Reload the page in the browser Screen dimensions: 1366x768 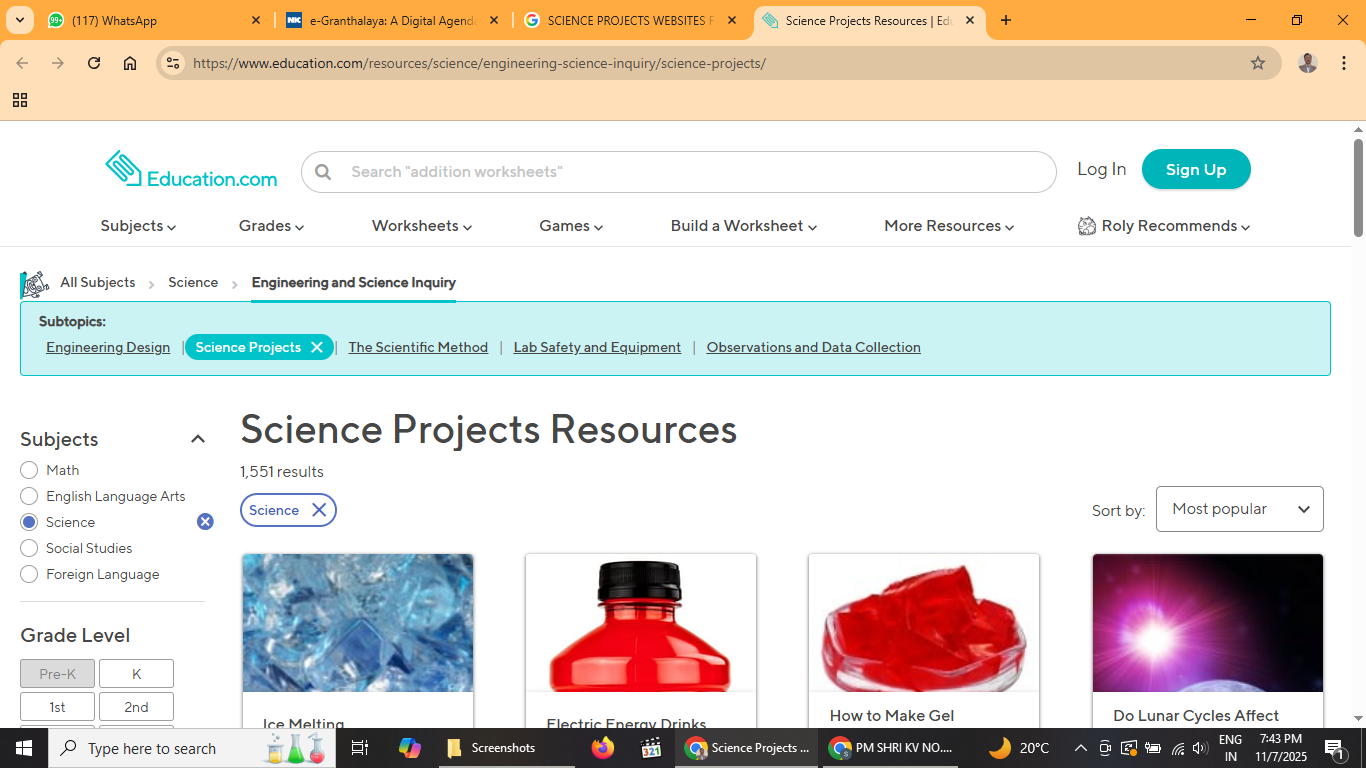click(x=94, y=63)
